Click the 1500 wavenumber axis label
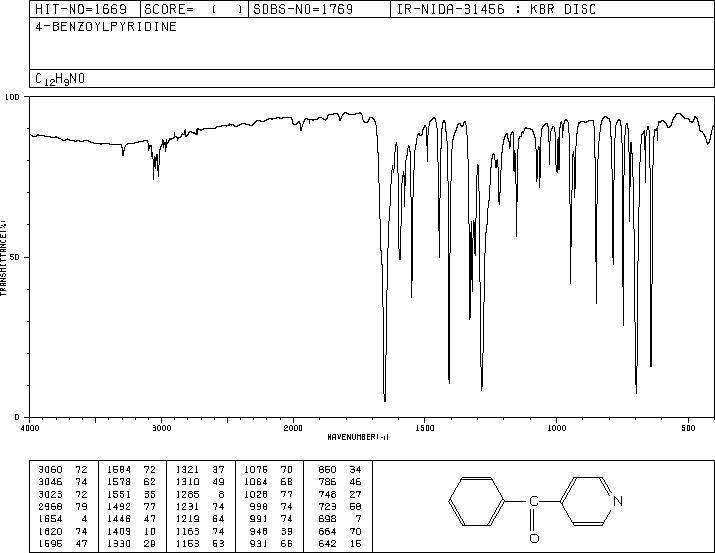The image size is (715, 553). (425, 428)
